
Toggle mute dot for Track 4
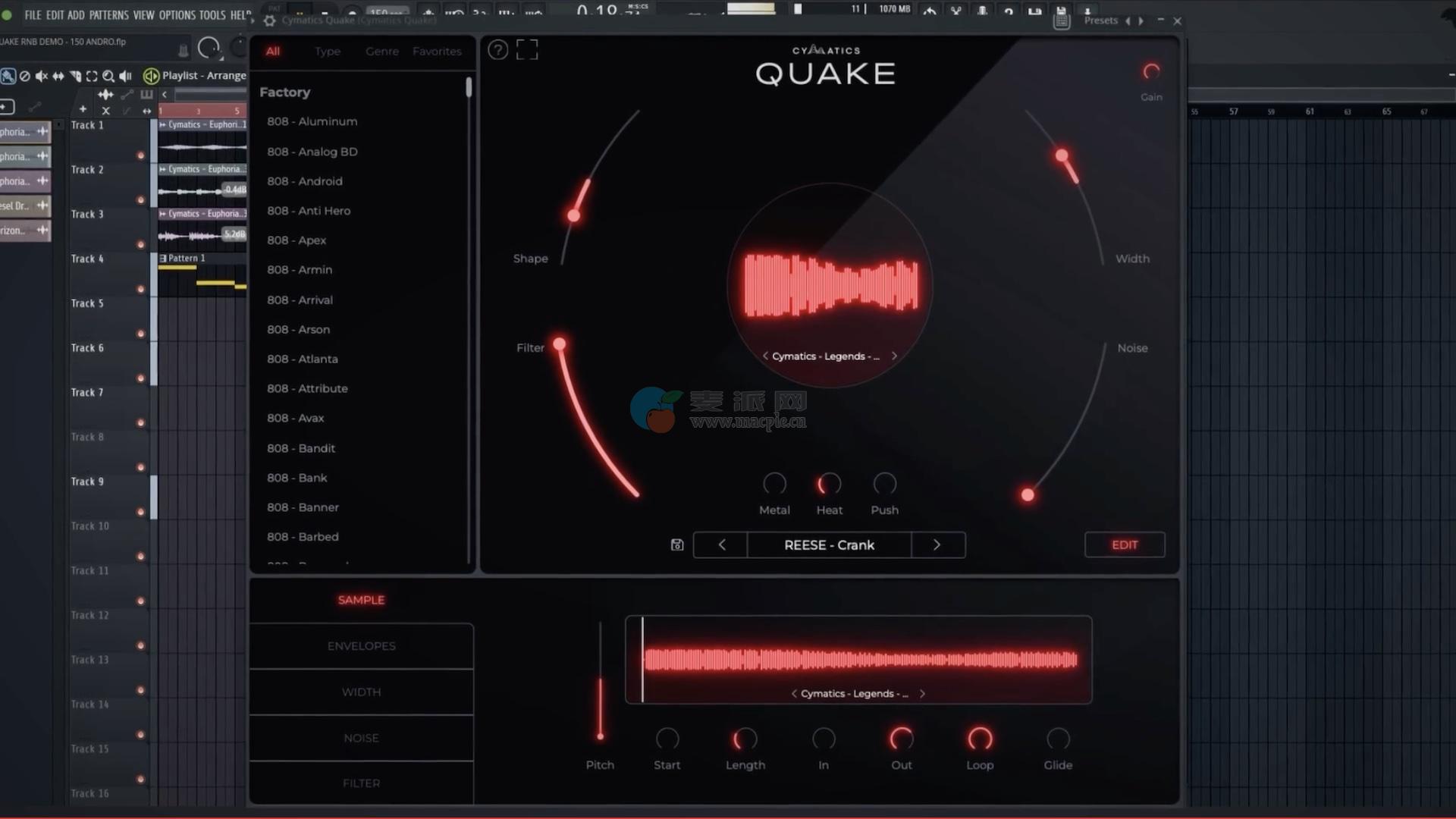140,289
